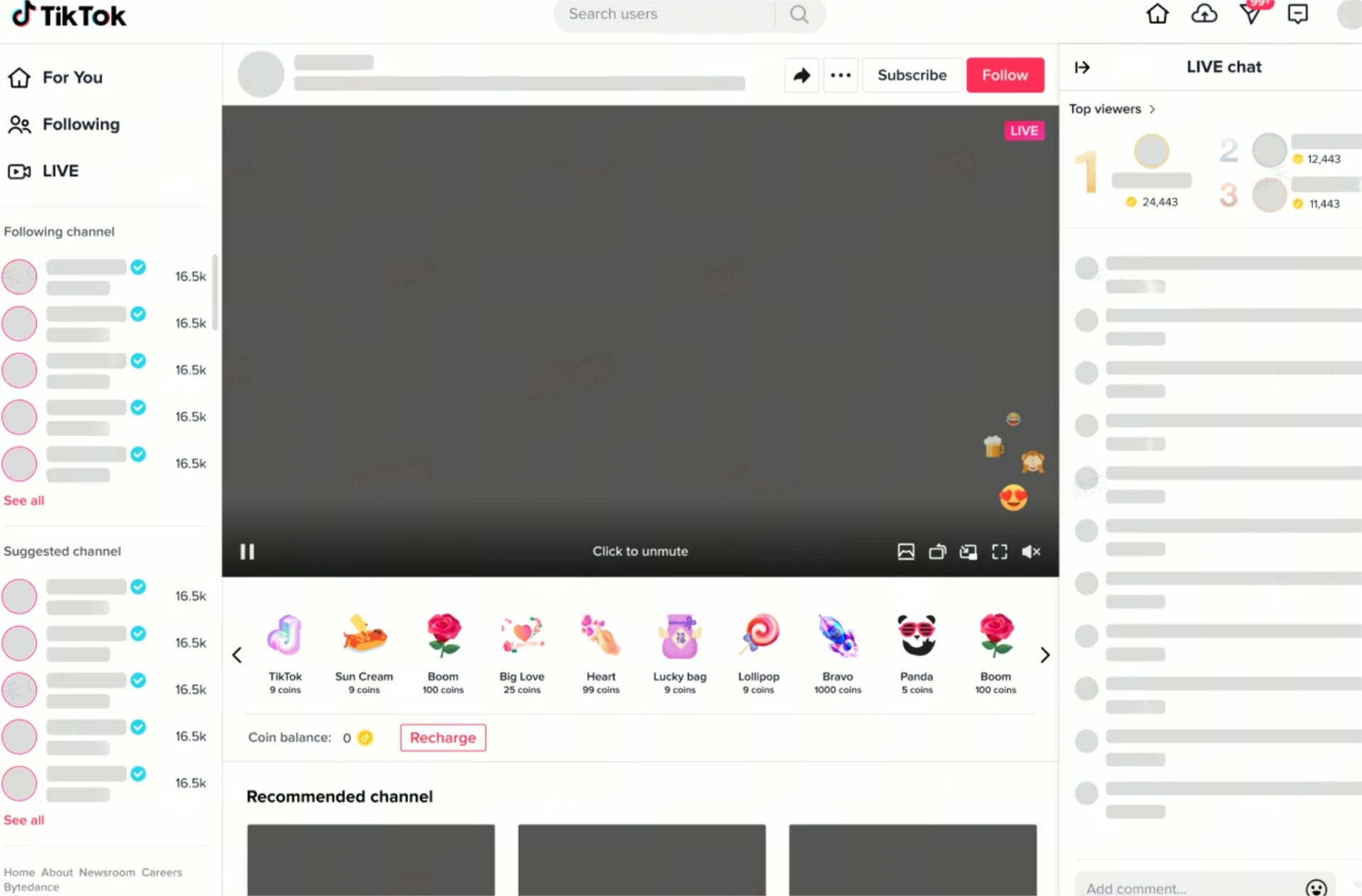
Task: Open the emoji picker in comment box
Action: [x=1315, y=888]
